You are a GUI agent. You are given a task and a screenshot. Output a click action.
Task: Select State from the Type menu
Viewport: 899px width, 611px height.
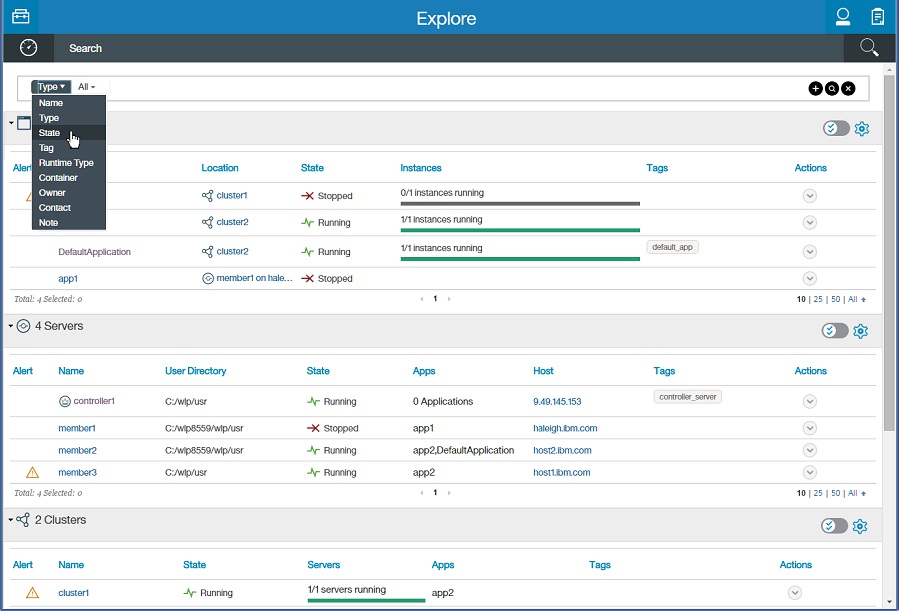50,133
